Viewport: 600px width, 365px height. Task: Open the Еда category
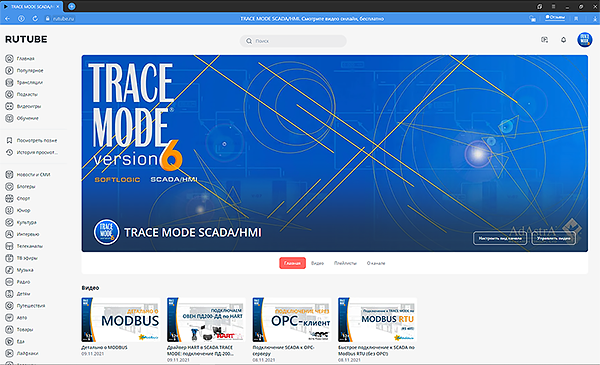point(15,341)
